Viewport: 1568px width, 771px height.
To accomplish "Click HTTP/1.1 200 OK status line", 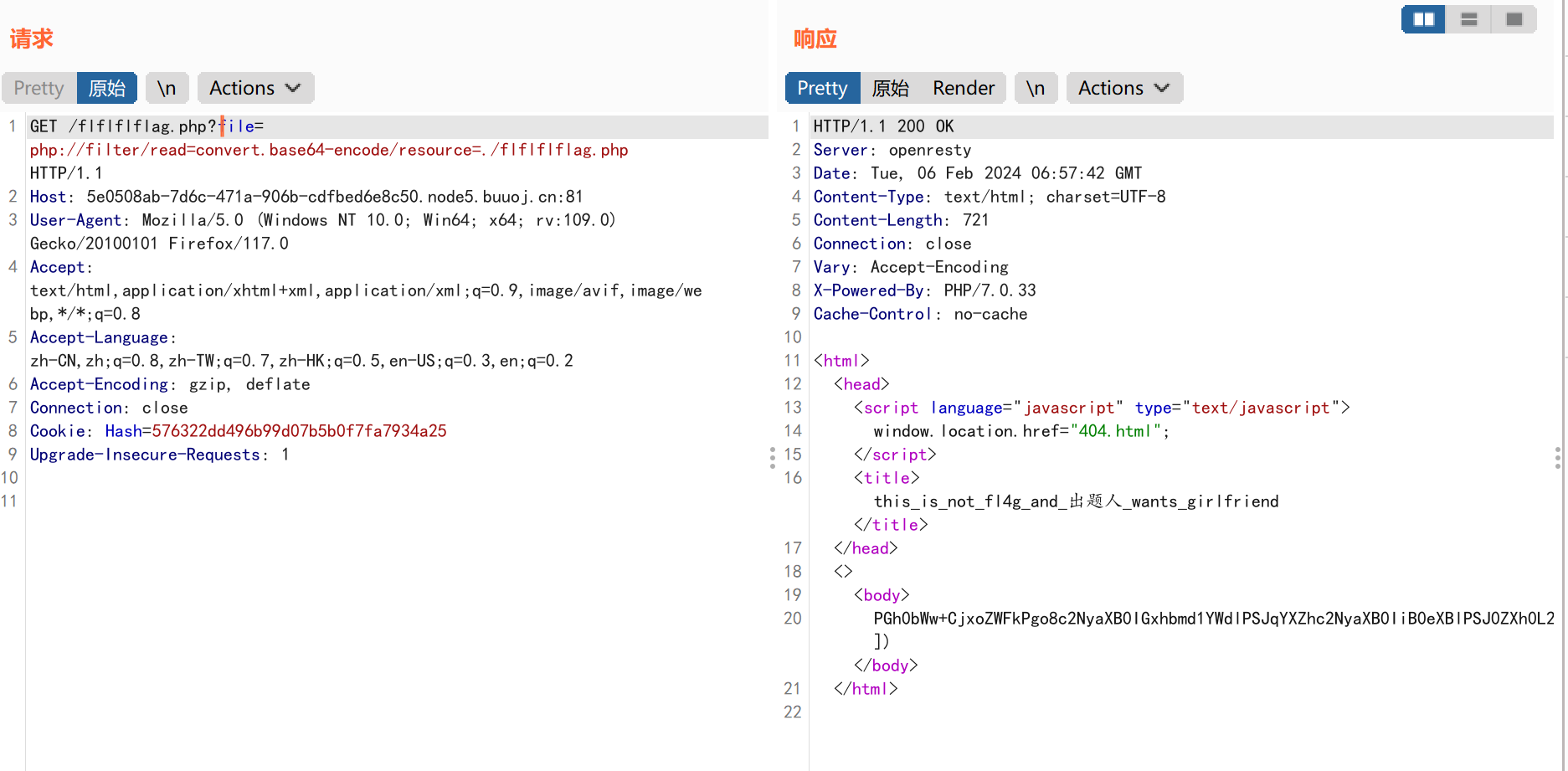I will click(x=883, y=126).
